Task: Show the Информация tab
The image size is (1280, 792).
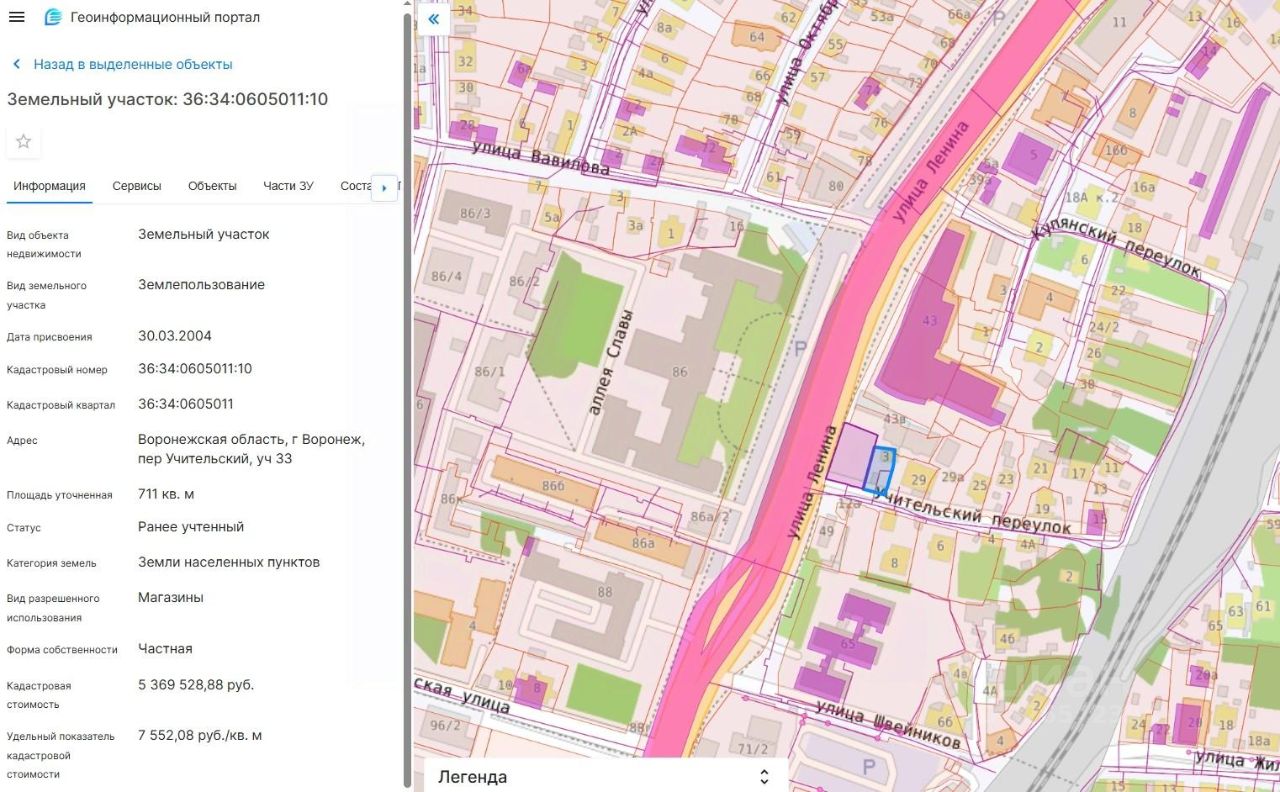Action: point(49,186)
